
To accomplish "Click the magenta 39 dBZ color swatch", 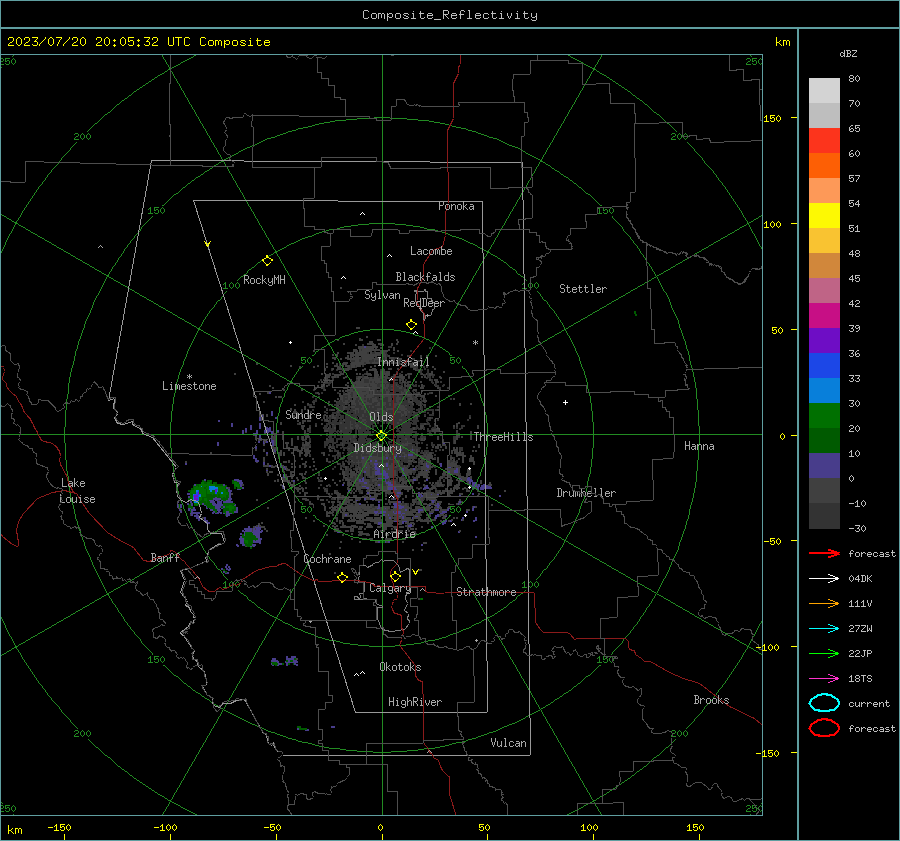I will click(x=824, y=315).
